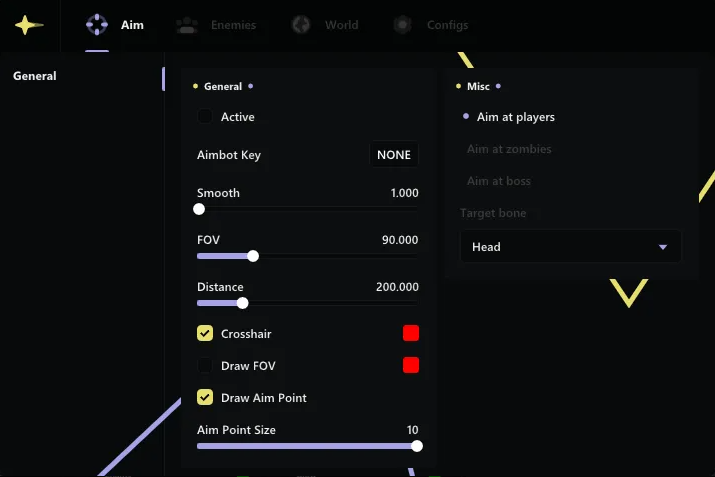715x477 pixels.
Task: Click the Enemies people icon
Action: coord(187,25)
